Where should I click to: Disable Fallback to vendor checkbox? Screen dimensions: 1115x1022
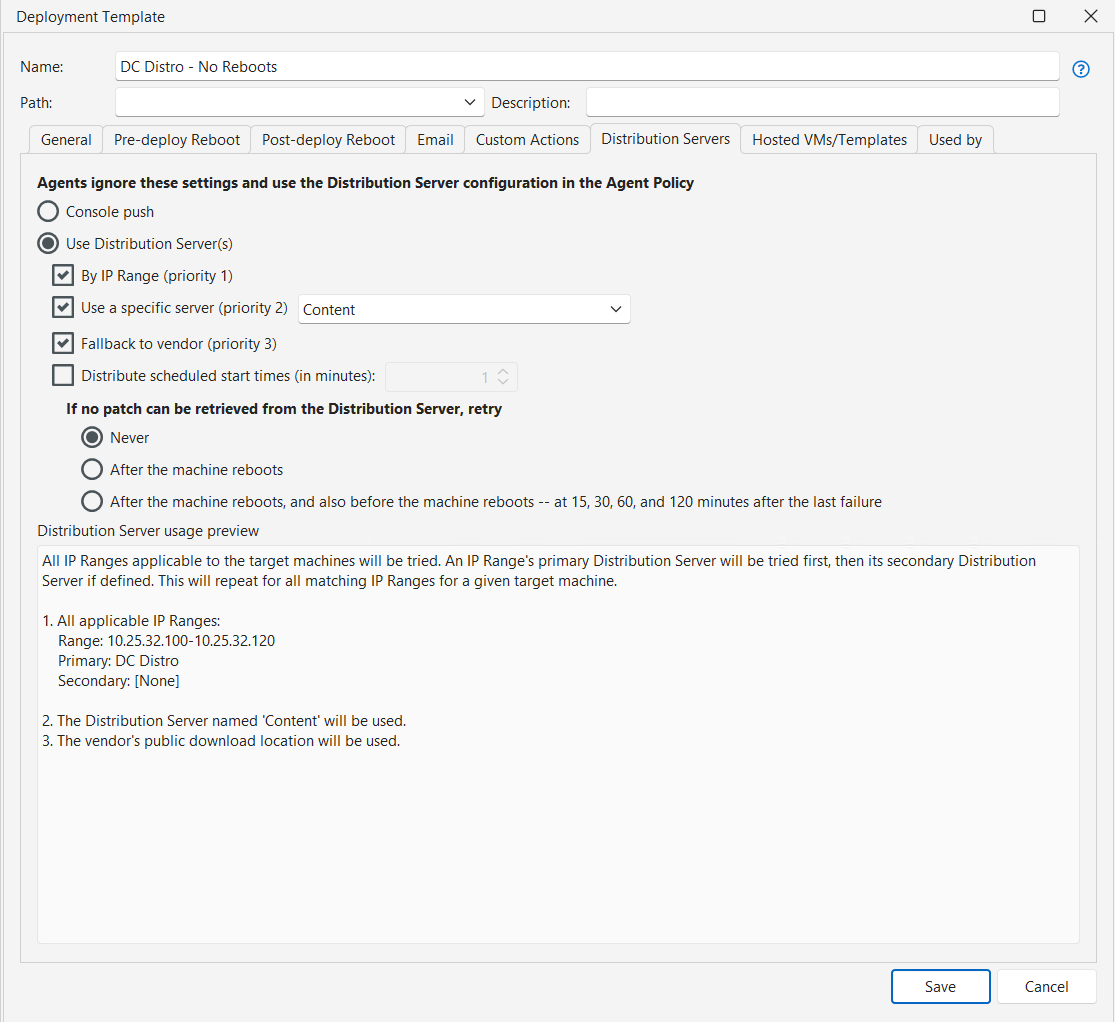[63, 344]
